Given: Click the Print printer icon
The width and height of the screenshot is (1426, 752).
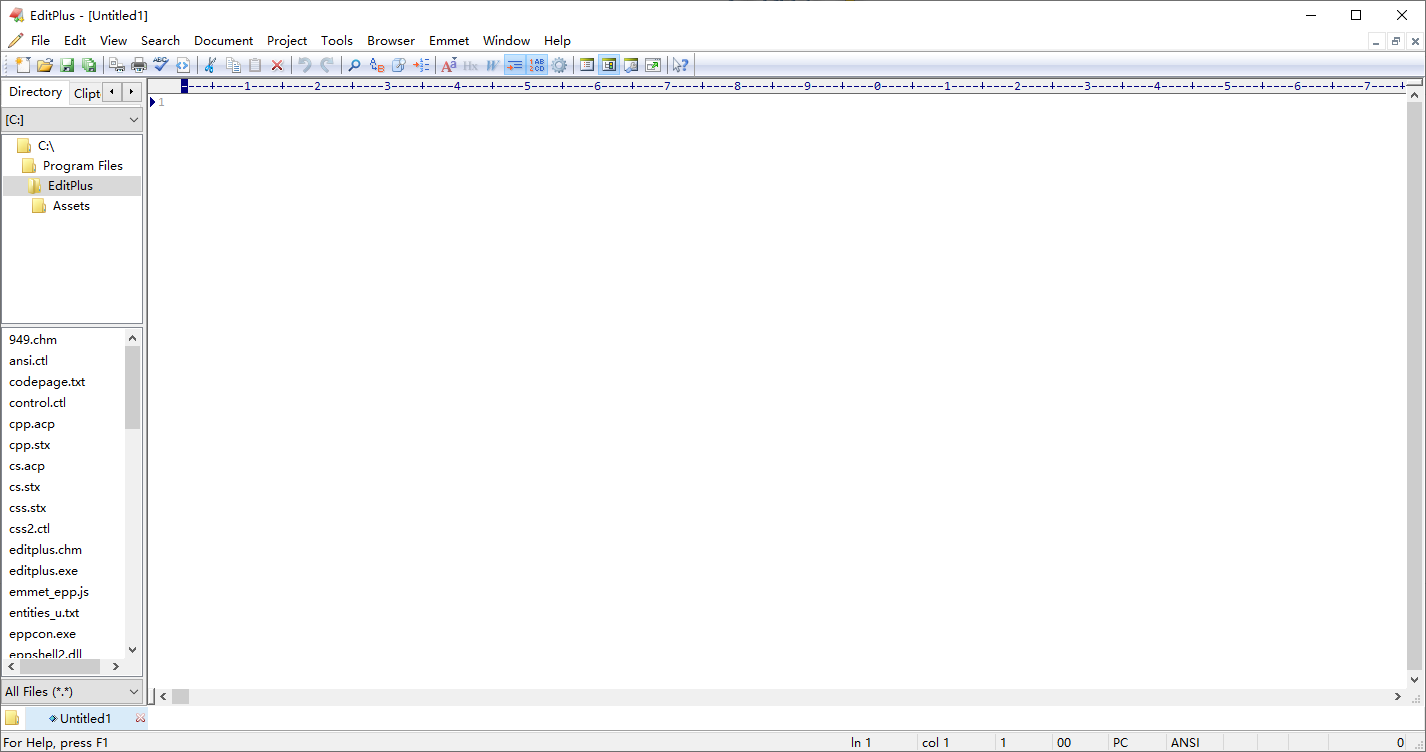Looking at the screenshot, I should pyautogui.click(x=139, y=65).
